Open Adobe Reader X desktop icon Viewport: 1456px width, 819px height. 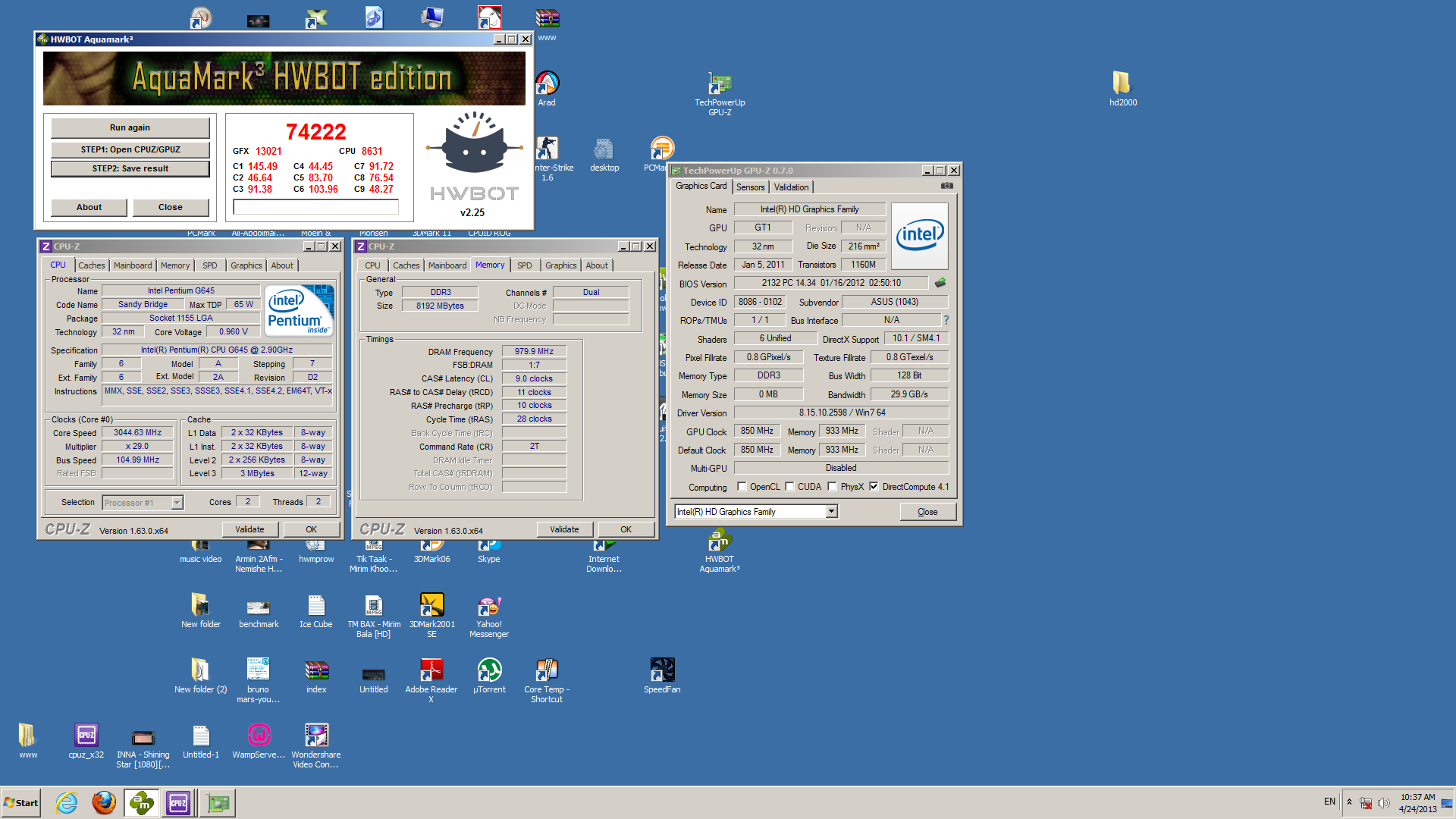pyautogui.click(x=431, y=680)
